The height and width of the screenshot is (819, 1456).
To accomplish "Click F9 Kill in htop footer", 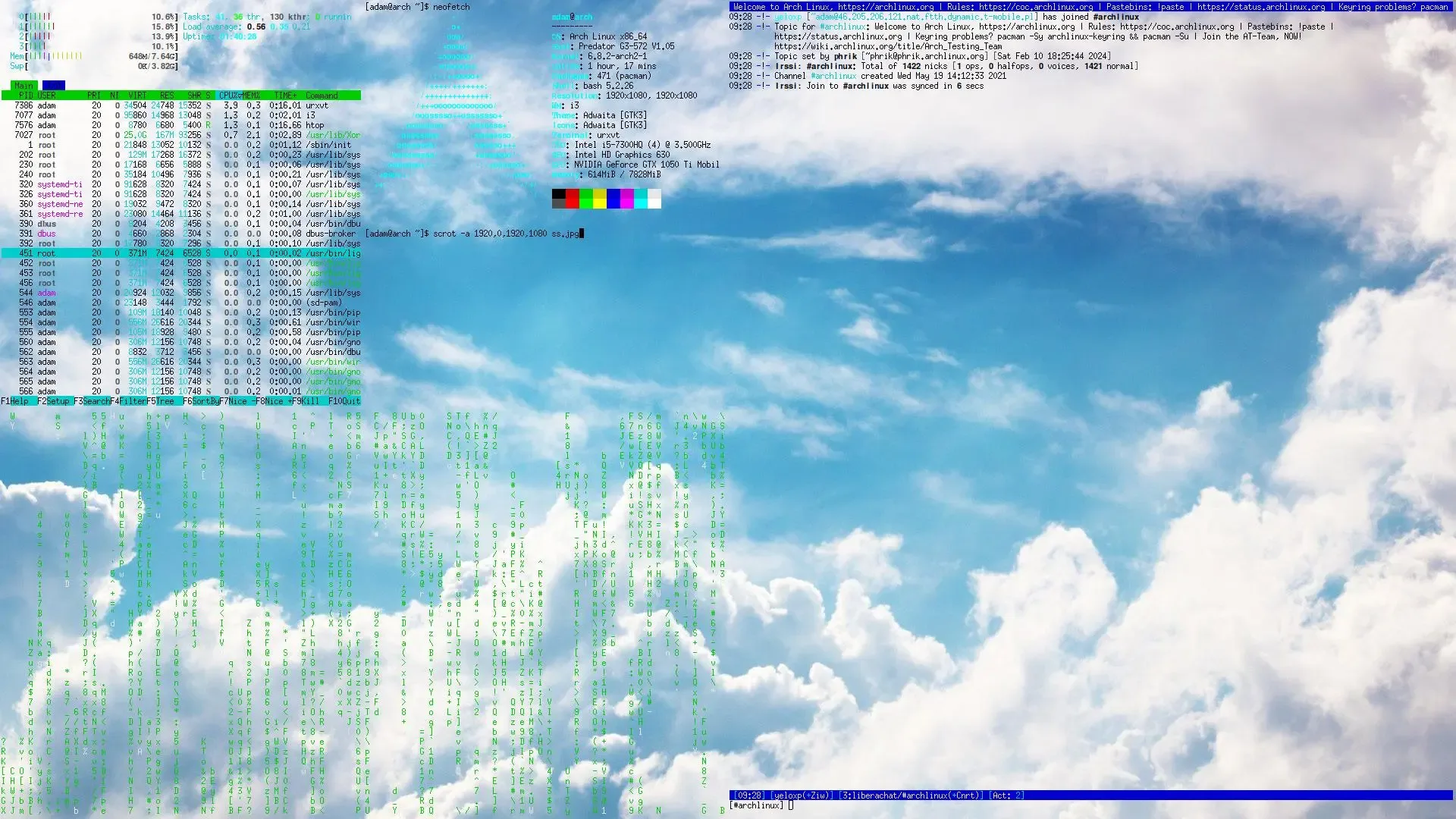I will pos(310,401).
